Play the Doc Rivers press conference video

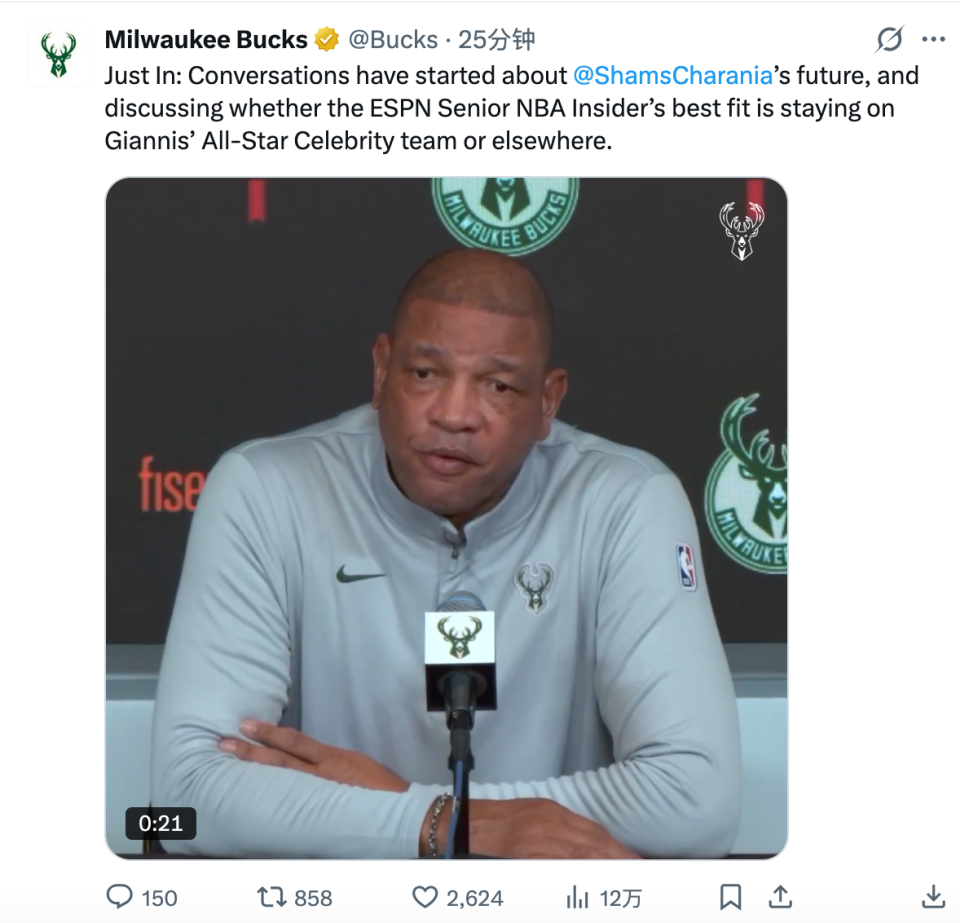point(446,518)
